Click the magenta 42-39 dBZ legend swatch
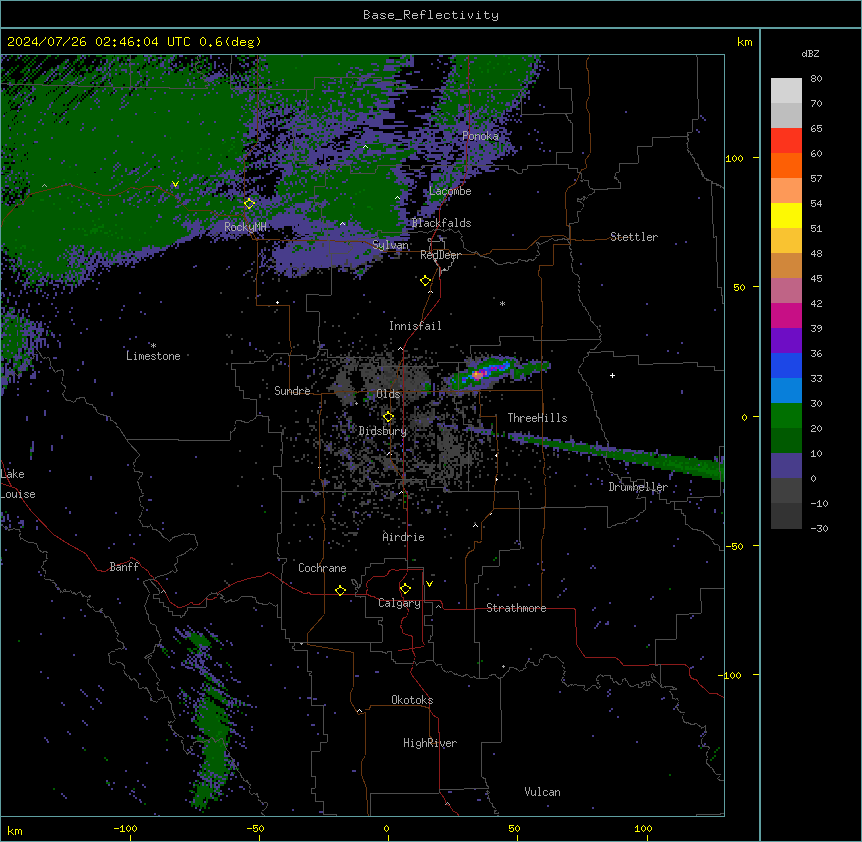Viewport: 862px width, 842px height. coord(786,315)
